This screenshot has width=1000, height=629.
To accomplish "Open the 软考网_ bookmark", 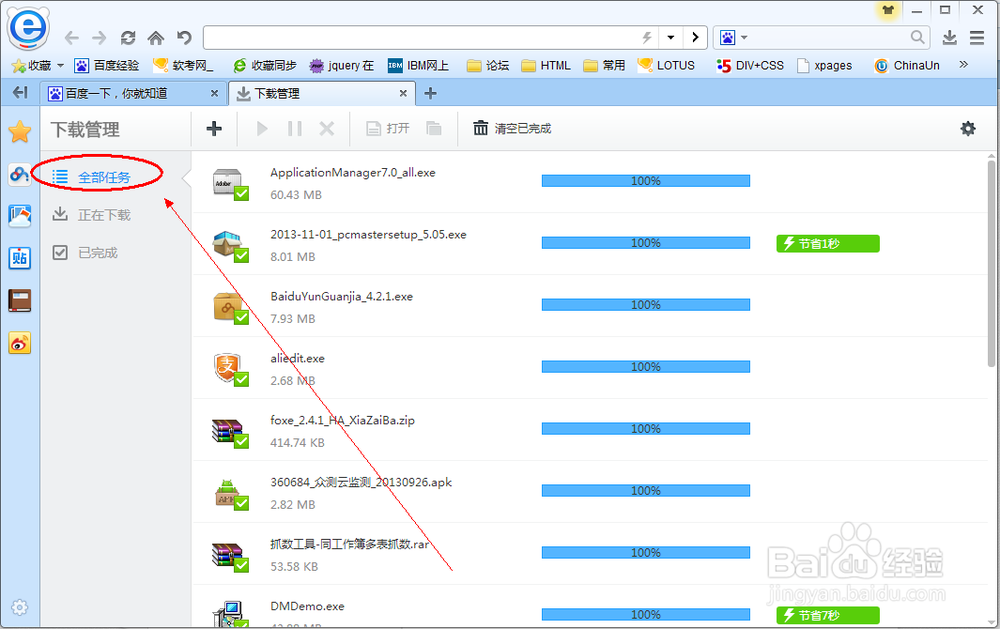I will (184, 66).
